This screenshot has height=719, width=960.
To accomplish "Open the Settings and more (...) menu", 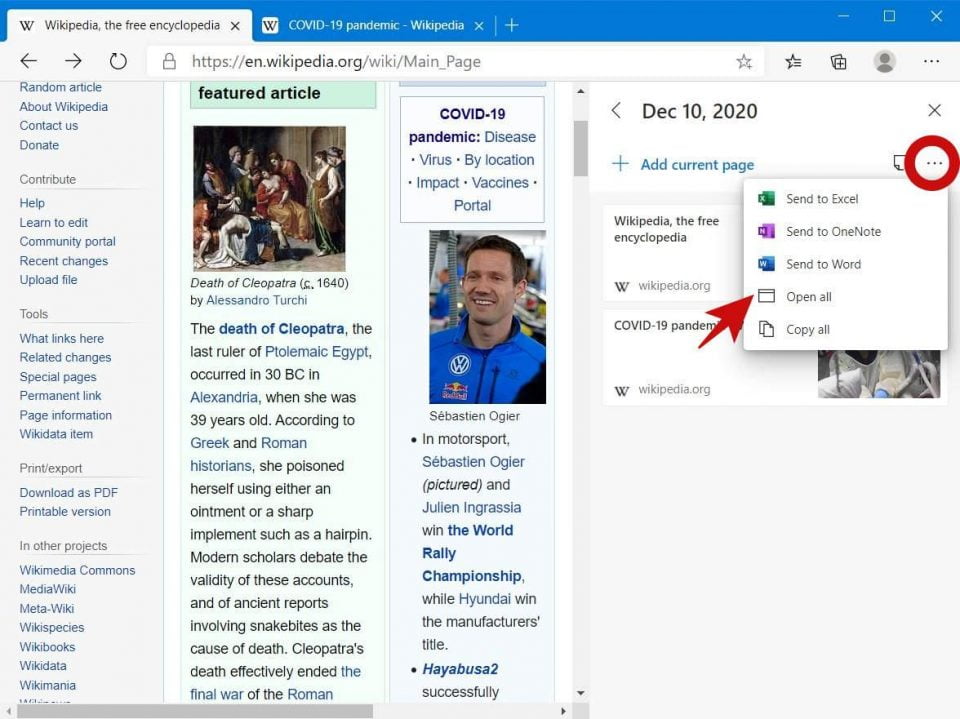I will click(x=931, y=60).
